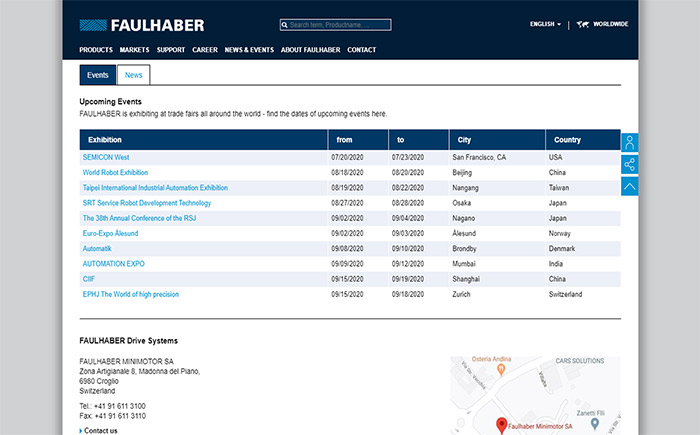Click the scroll-to-top arrow icon
The image size is (700, 435).
(x=629, y=186)
